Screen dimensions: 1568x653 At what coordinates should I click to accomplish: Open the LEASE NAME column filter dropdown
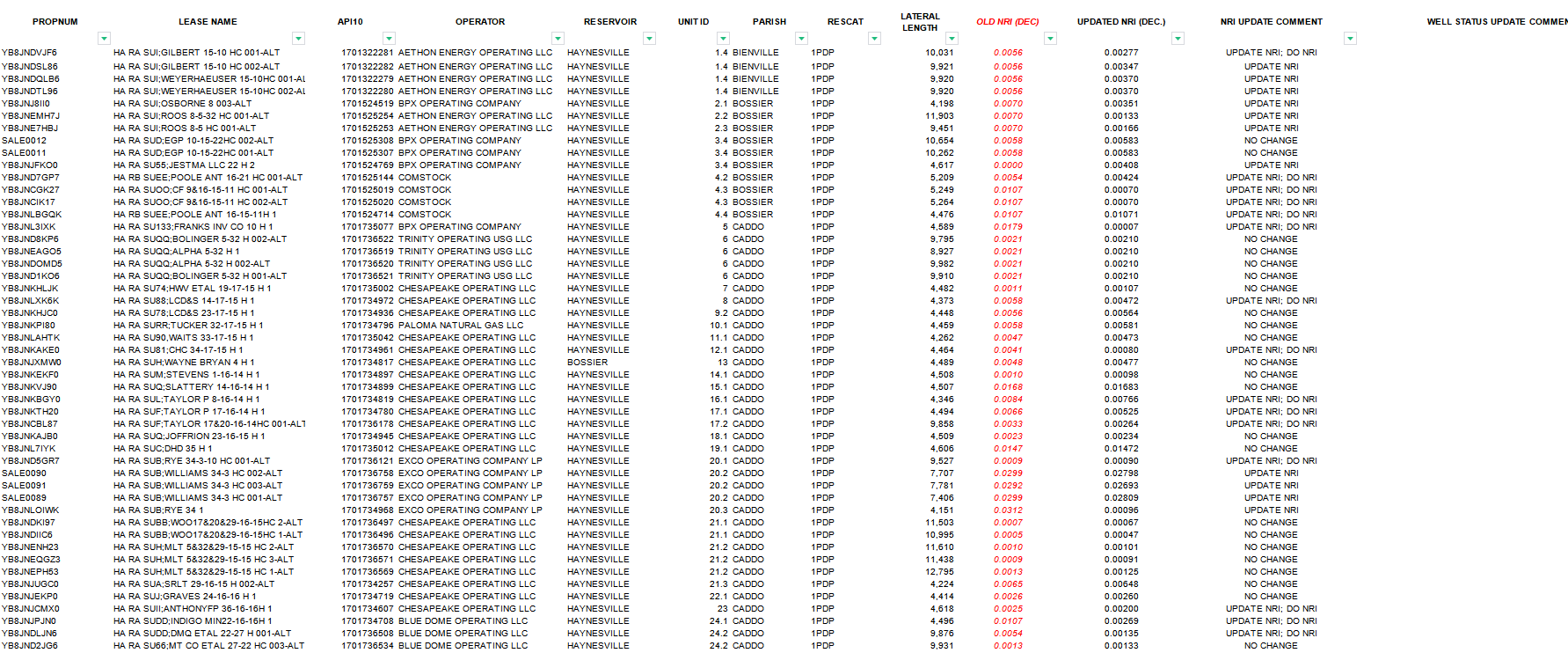[299, 39]
